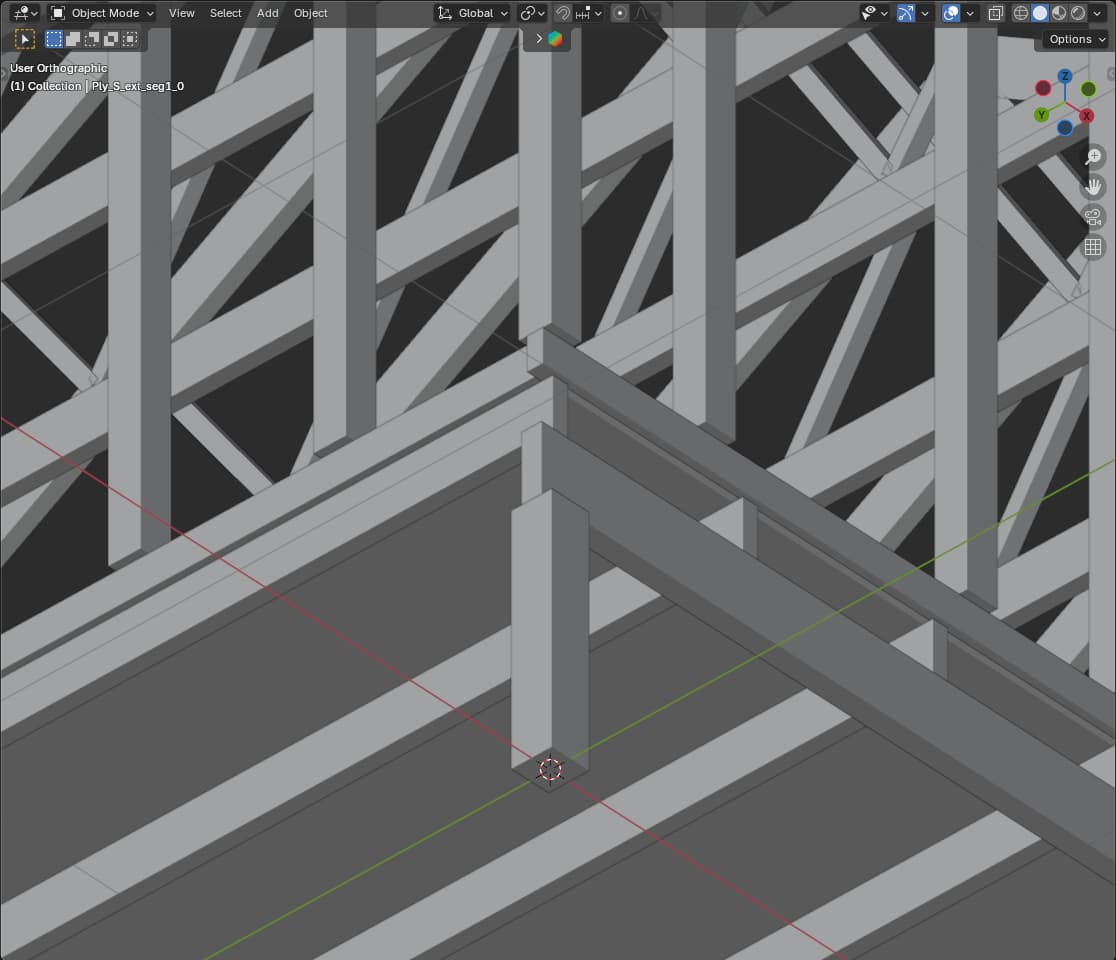
Task: Toggle proportional editing
Action: pos(620,13)
